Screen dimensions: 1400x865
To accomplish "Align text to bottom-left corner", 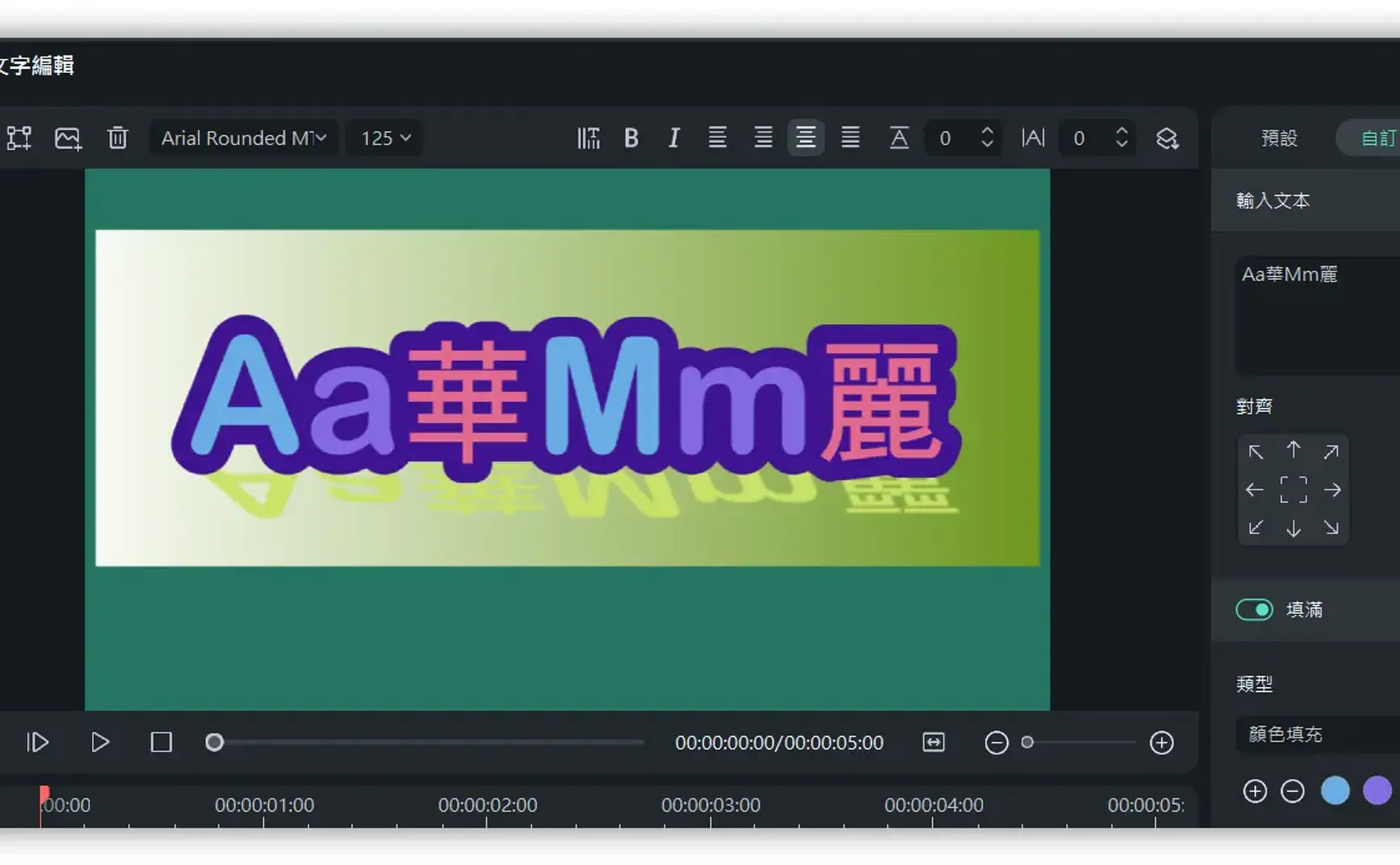I will [x=1256, y=528].
